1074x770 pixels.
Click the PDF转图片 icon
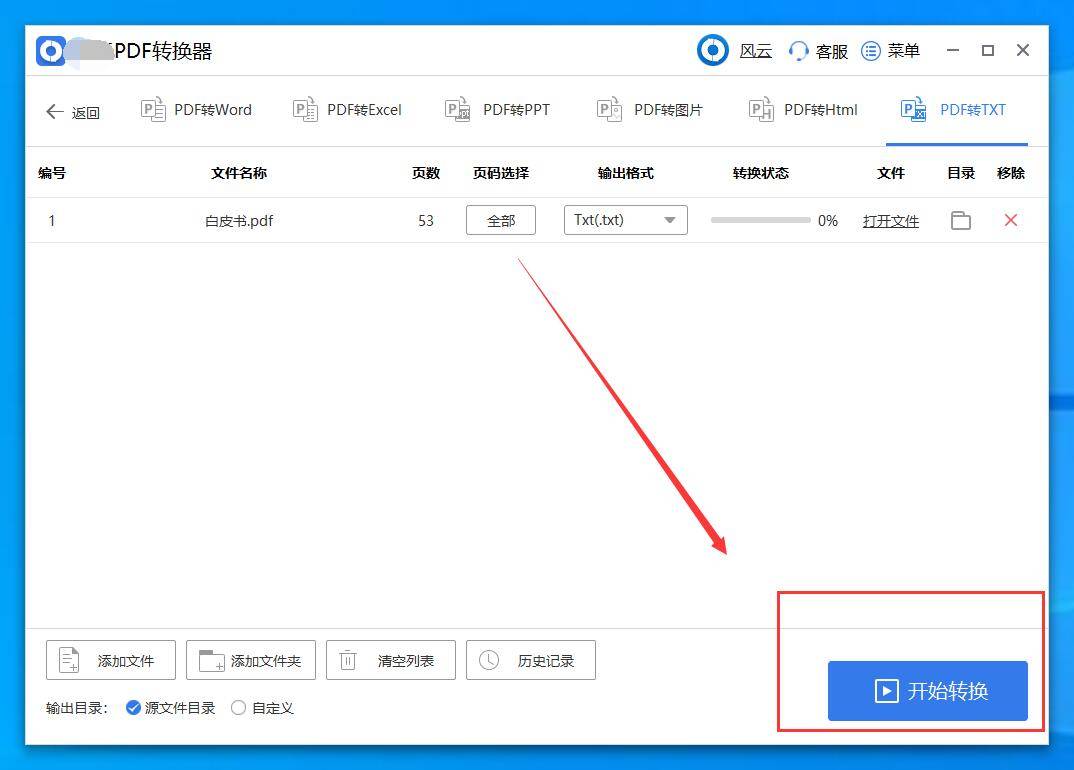[x=610, y=110]
